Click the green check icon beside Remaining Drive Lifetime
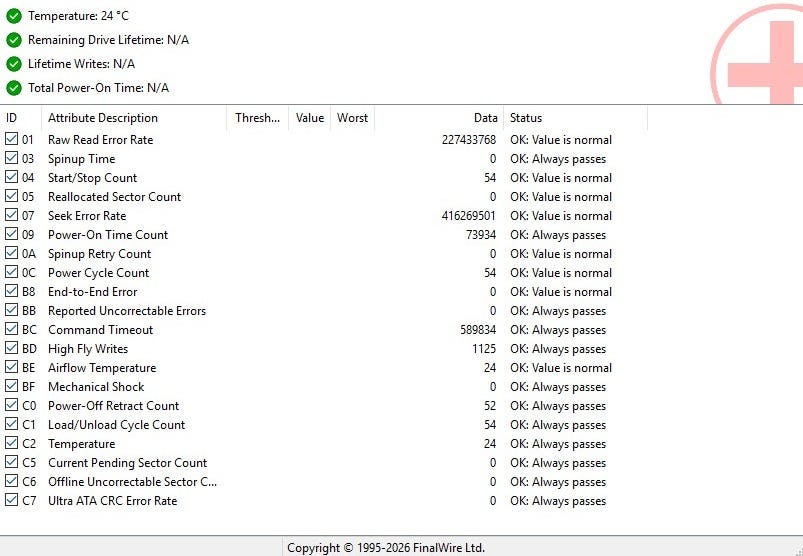This screenshot has height=556, width=803. tap(14, 40)
